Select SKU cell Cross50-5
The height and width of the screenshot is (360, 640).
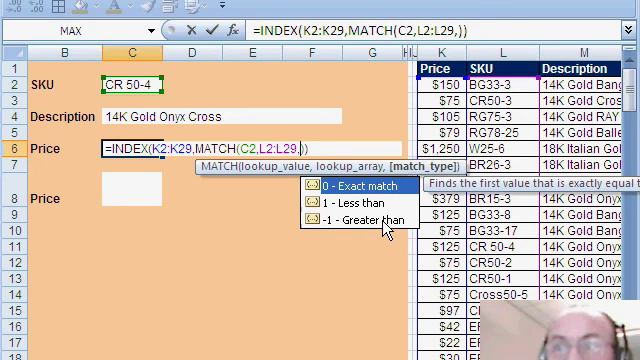503,295
